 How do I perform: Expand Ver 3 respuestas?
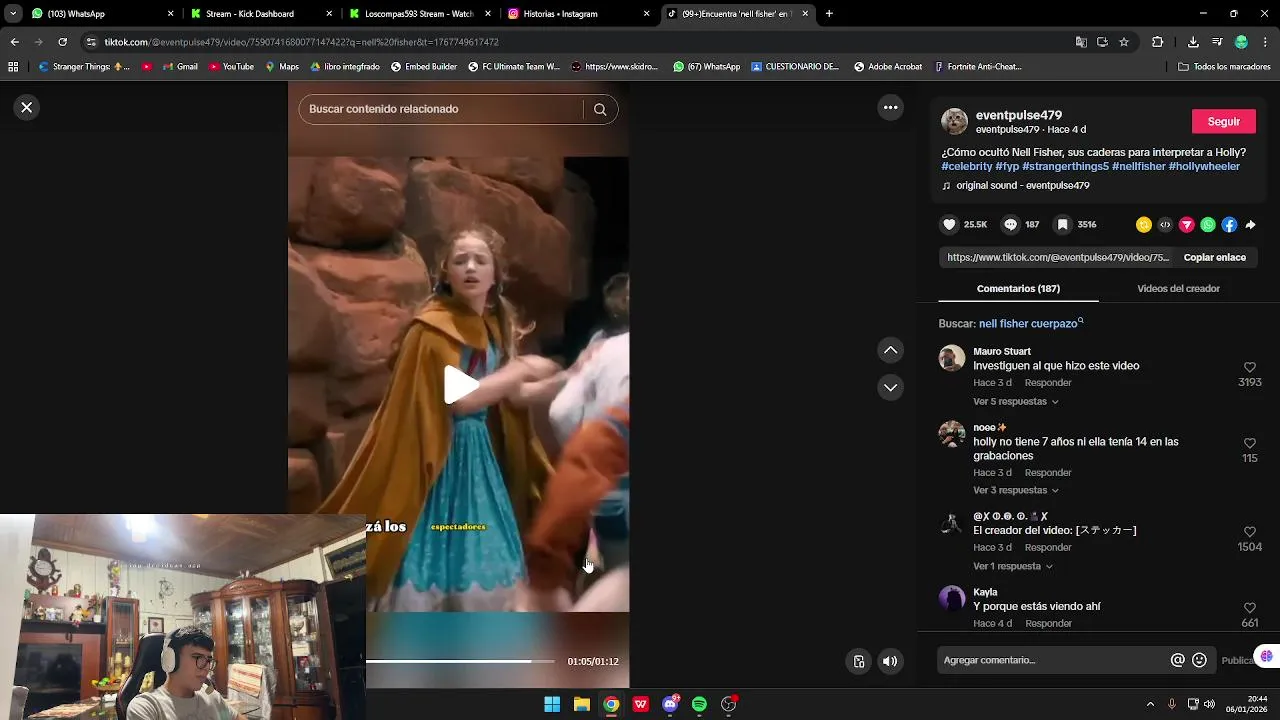click(1015, 490)
